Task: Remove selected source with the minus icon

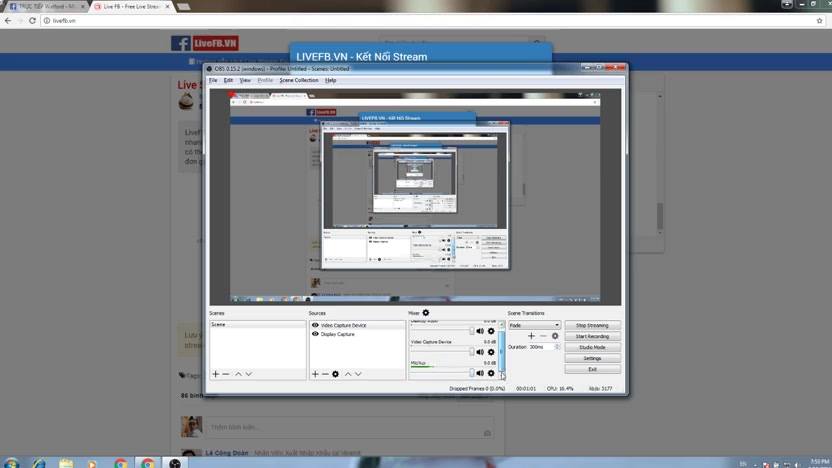Action: 325,374
